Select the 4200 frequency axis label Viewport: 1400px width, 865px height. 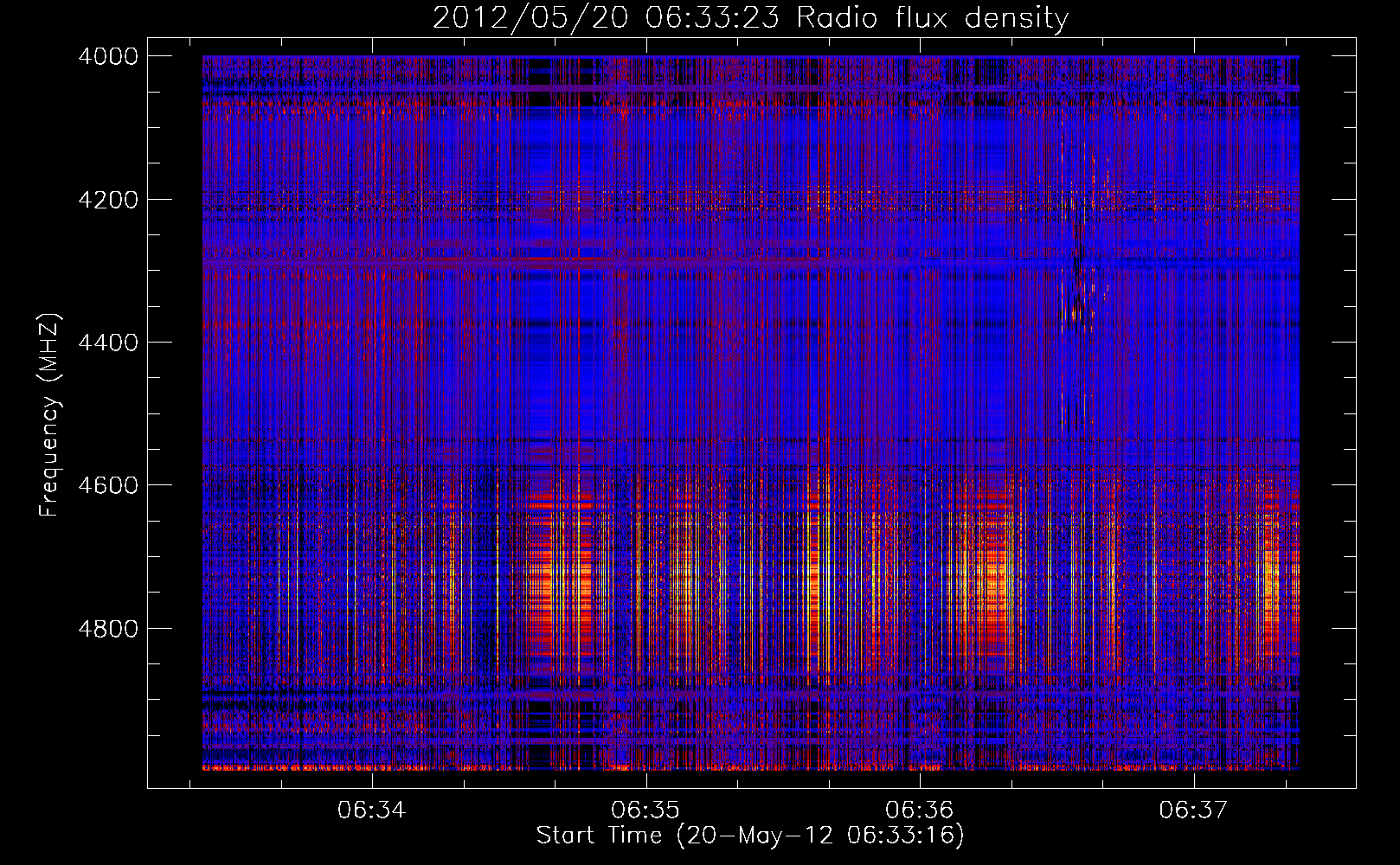[x=108, y=200]
